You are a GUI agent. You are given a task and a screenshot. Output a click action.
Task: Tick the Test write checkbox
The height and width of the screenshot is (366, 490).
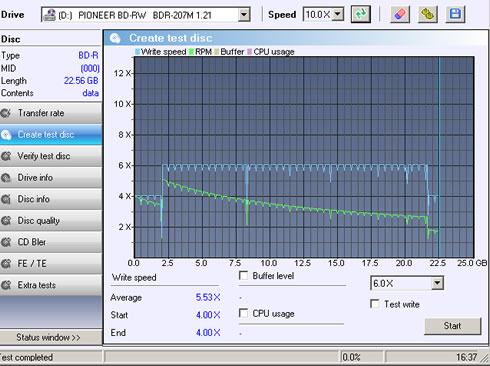coord(375,304)
